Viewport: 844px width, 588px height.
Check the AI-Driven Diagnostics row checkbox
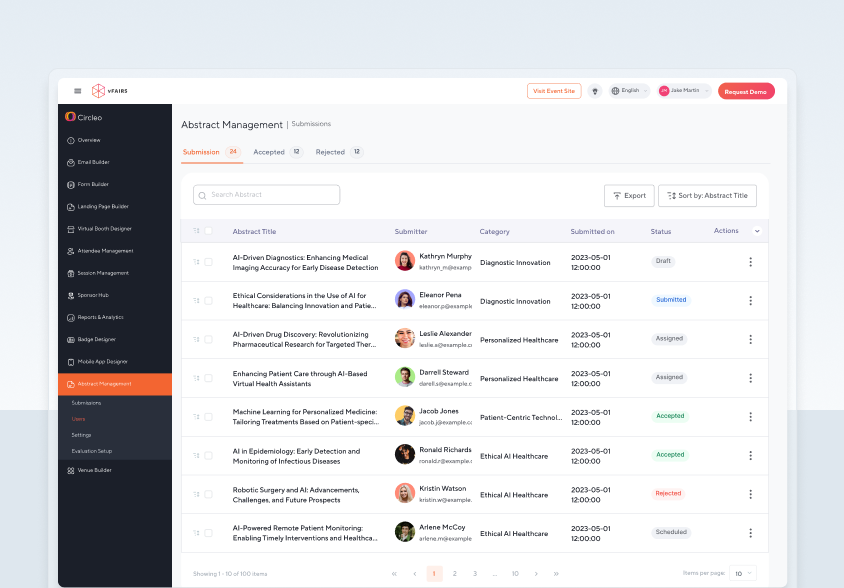coord(208,262)
